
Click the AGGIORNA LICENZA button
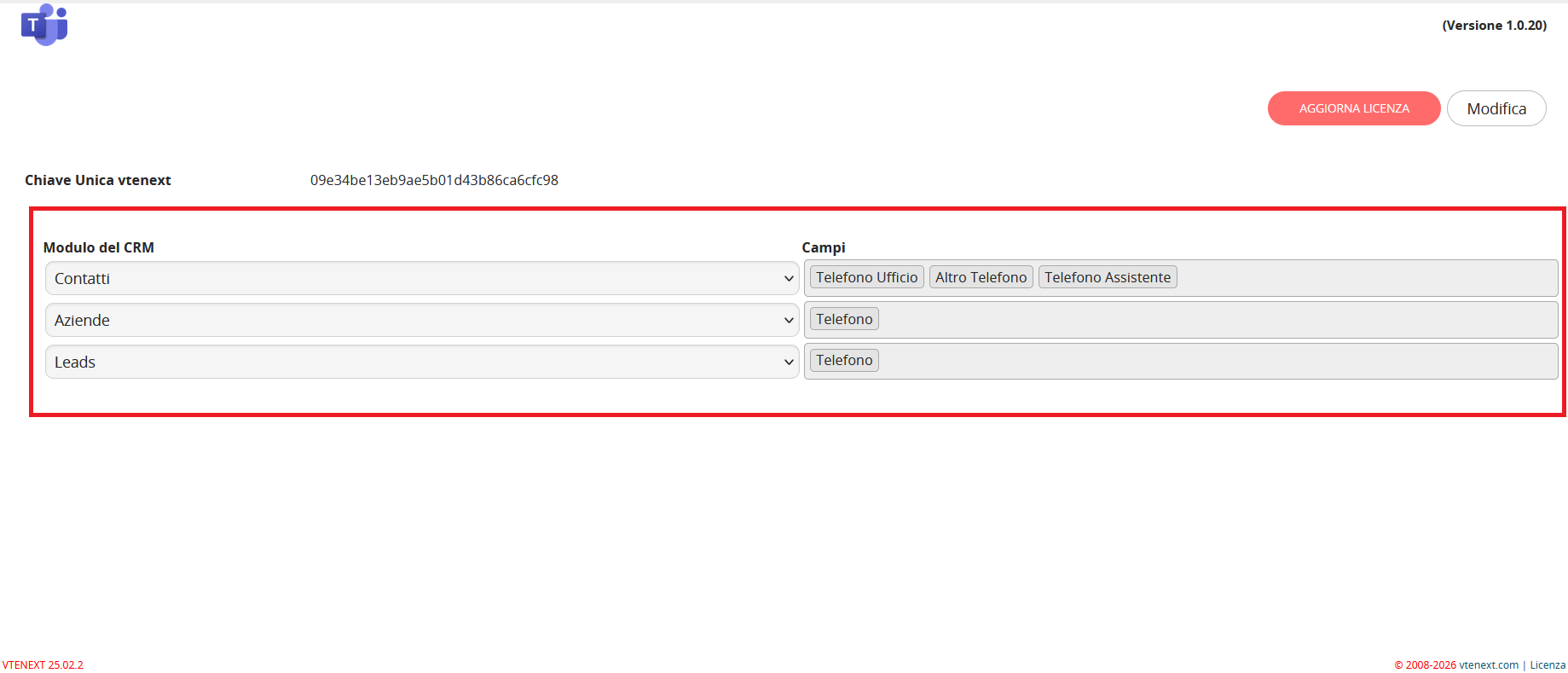pos(1354,108)
